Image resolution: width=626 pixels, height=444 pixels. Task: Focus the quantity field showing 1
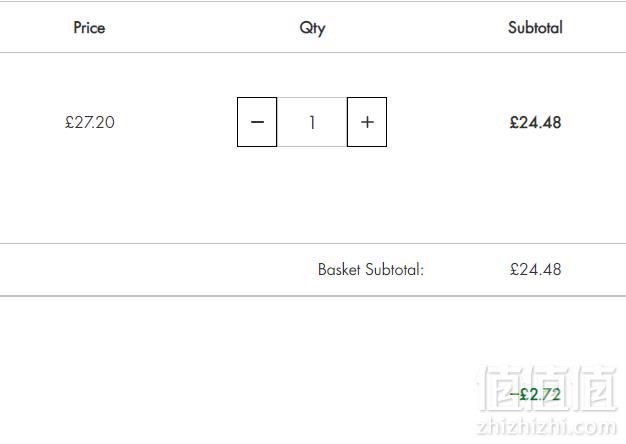click(x=312, y=122)
